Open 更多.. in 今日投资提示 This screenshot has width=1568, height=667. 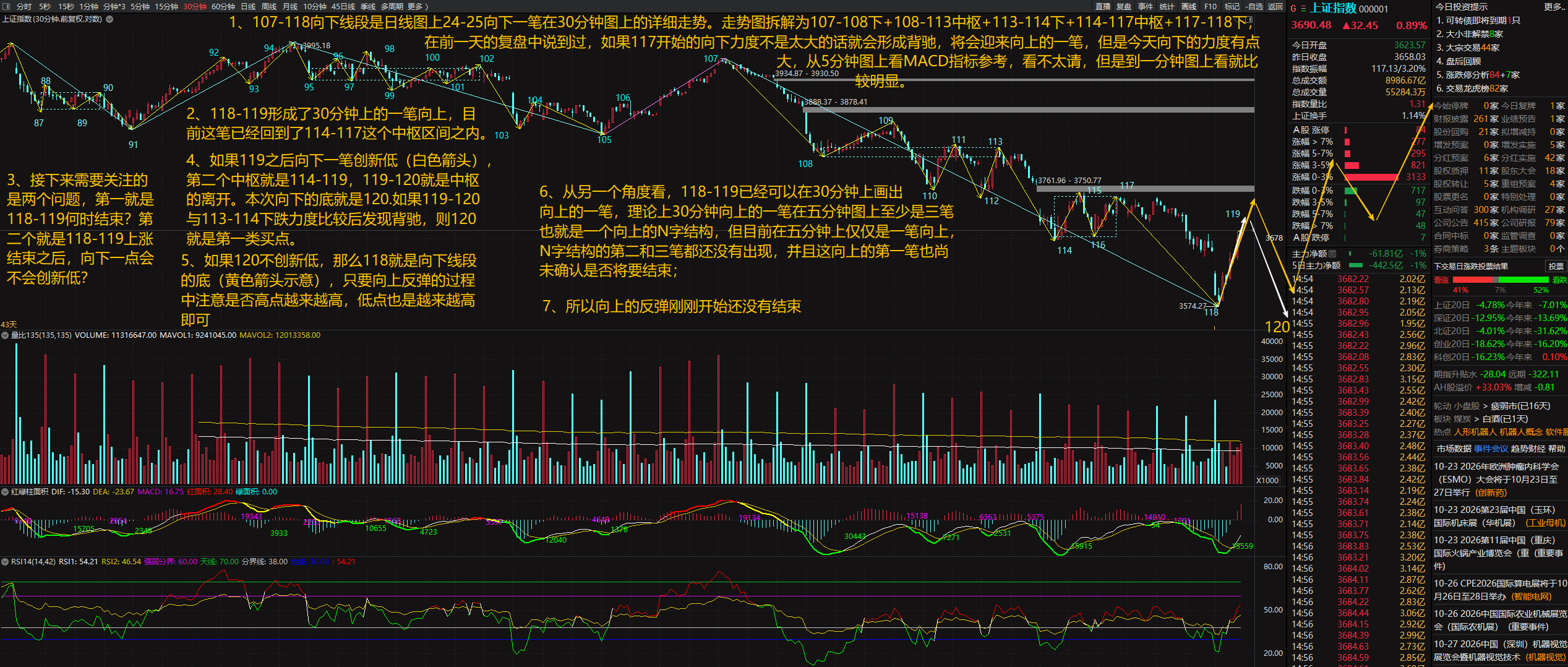[1555, 6]
